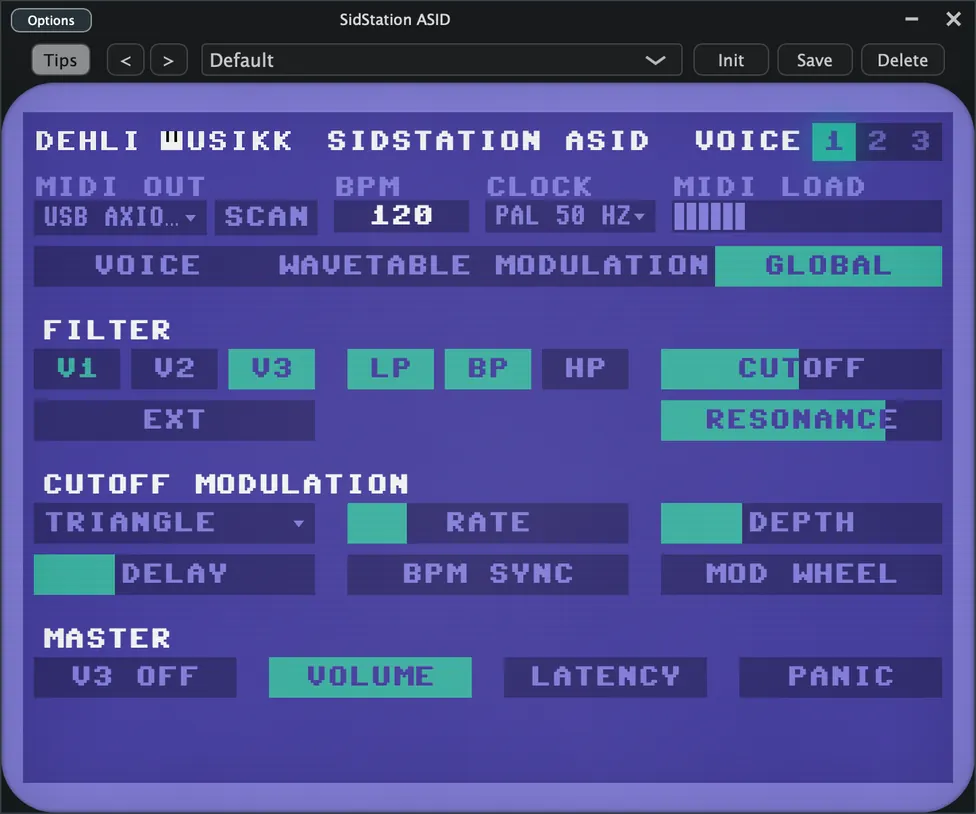Adjust the Cutoff slider
Screen dimensions: 976x814
coord(801,368)
